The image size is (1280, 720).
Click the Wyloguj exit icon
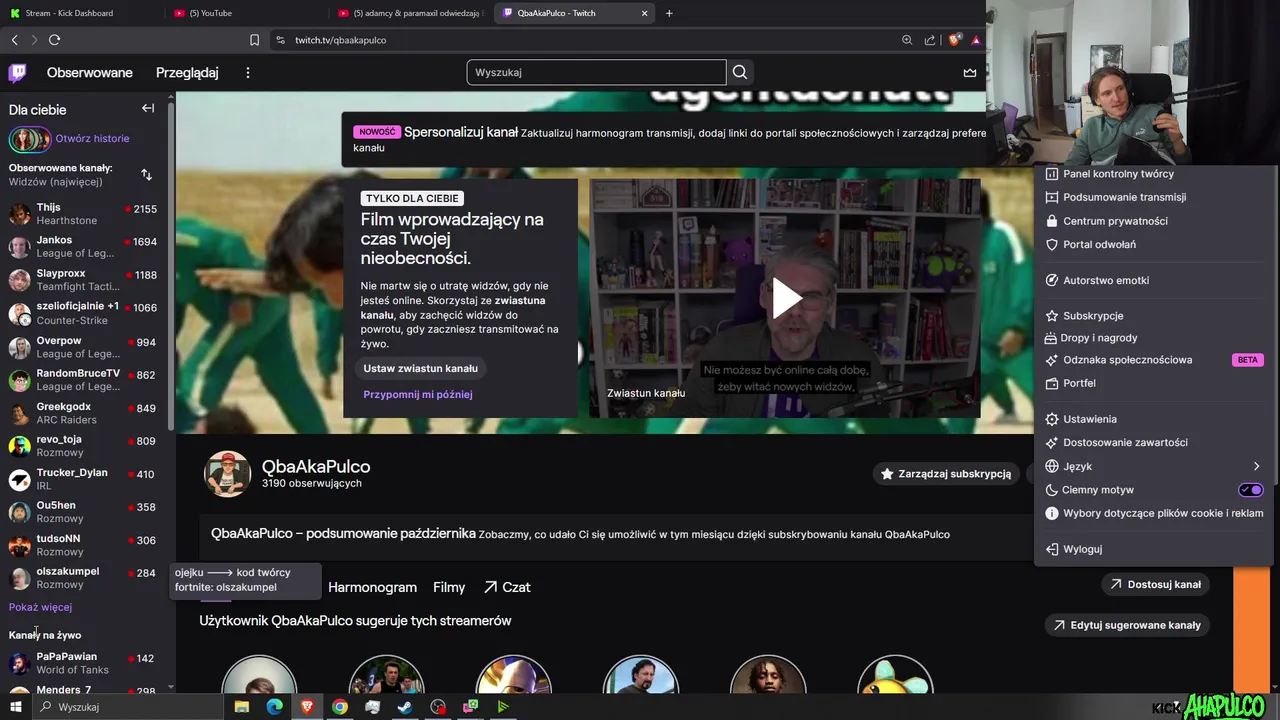click(1051, 549)
